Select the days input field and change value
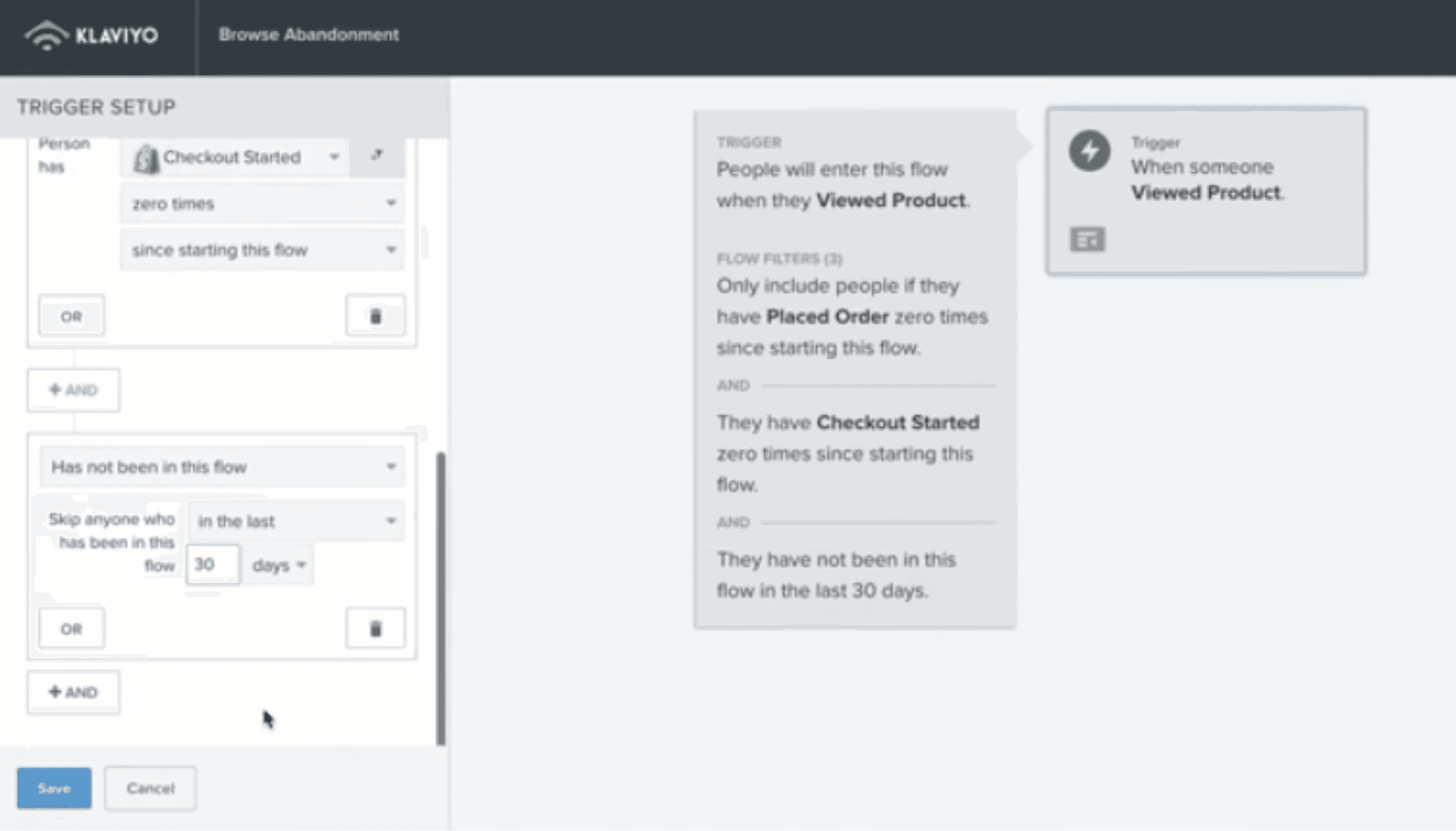 point(211,564)
